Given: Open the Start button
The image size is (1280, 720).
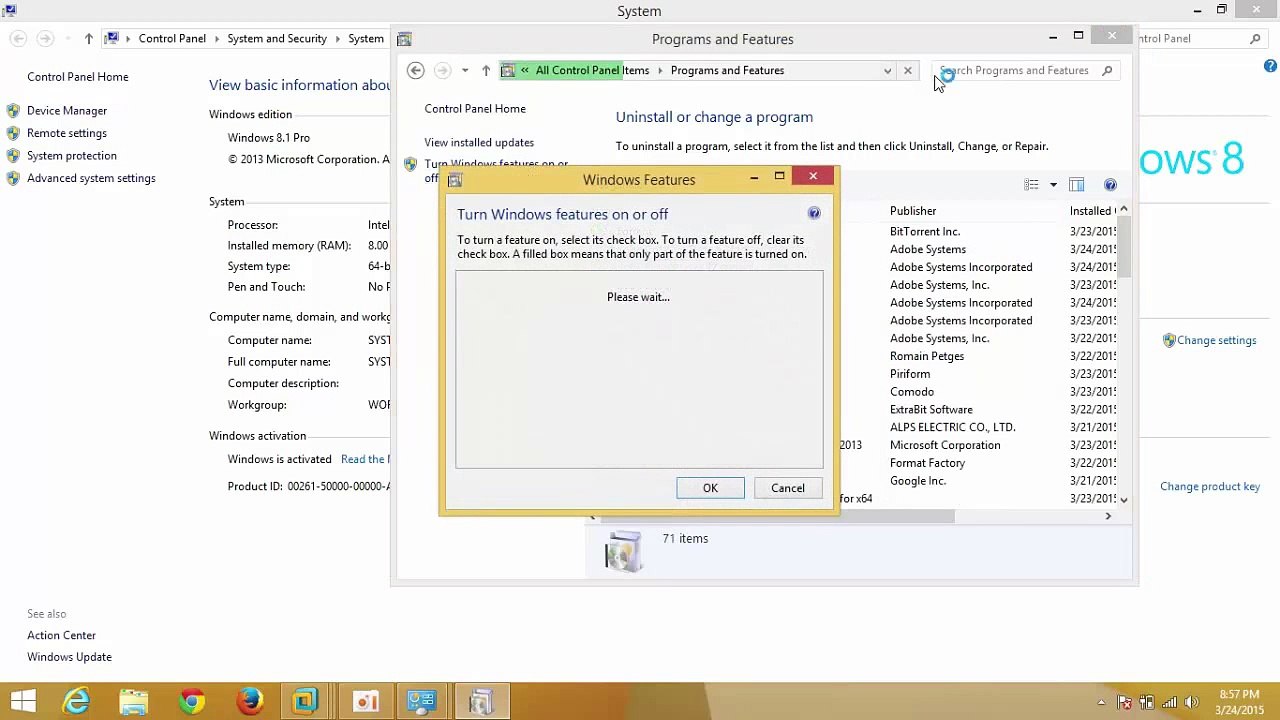Looking at the screenshot, I should point(23,701).
